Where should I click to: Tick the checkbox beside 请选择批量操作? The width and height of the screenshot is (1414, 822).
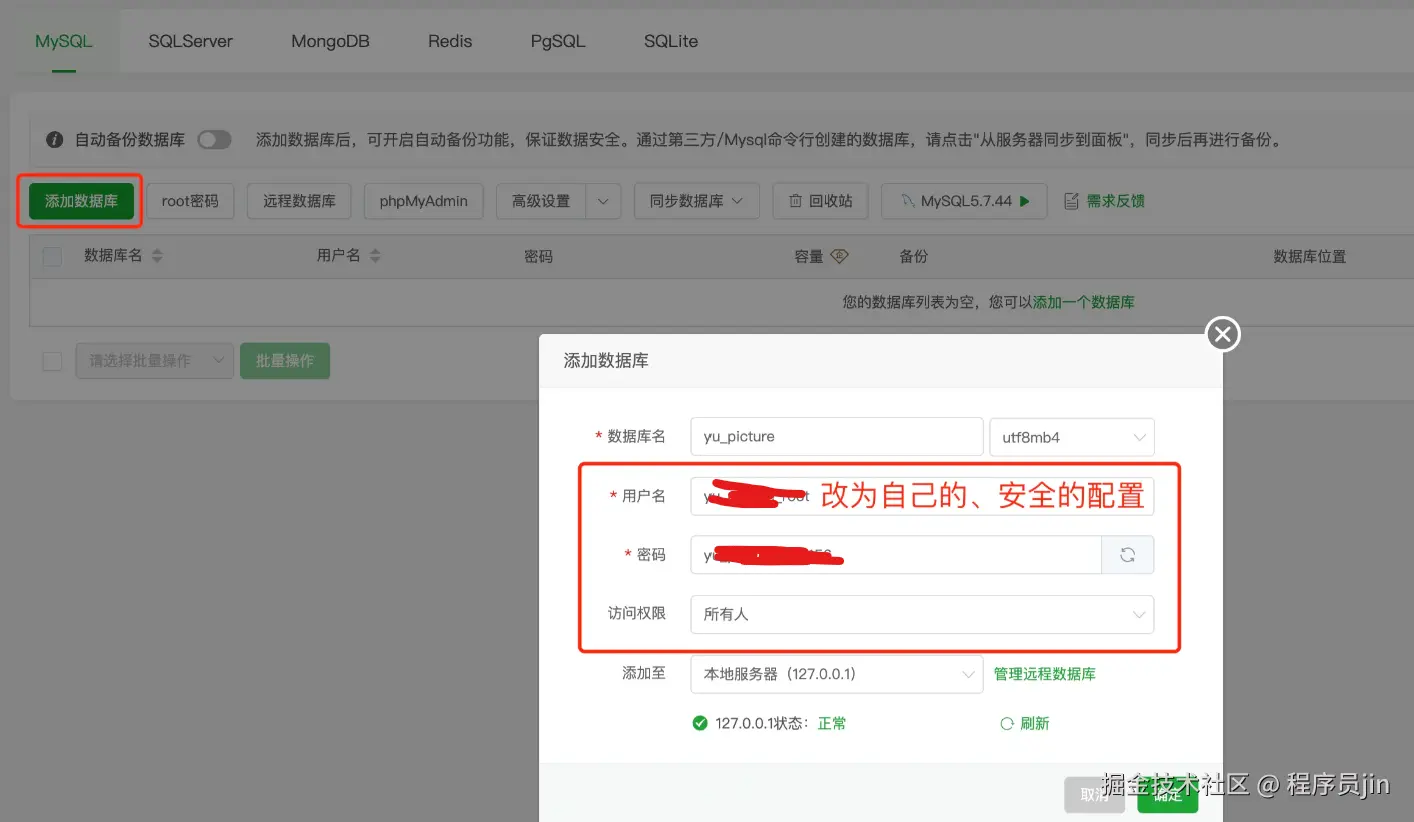pyautogui.click(x=52, y=361)
